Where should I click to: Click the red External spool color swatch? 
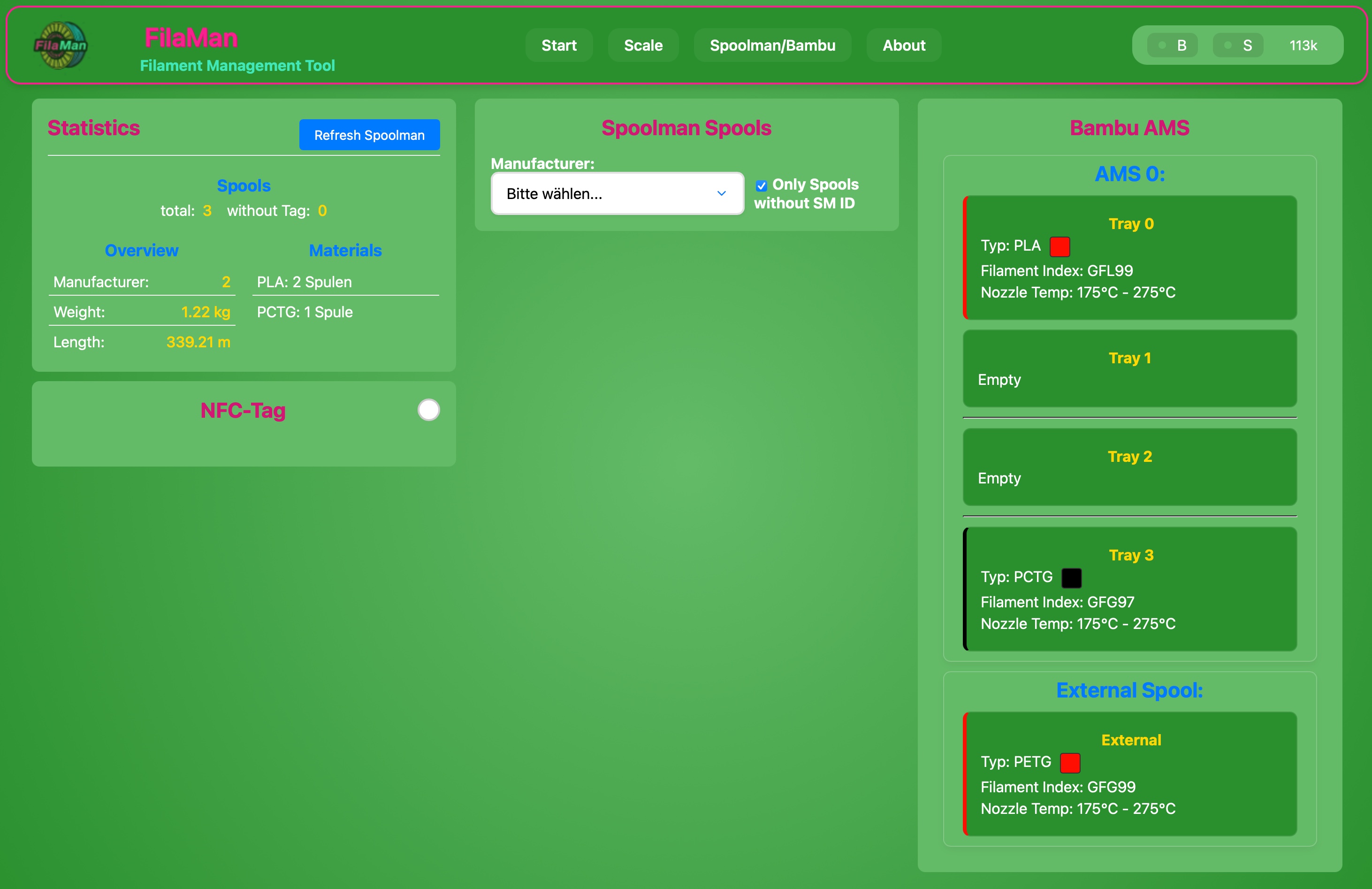[1070, 763]
